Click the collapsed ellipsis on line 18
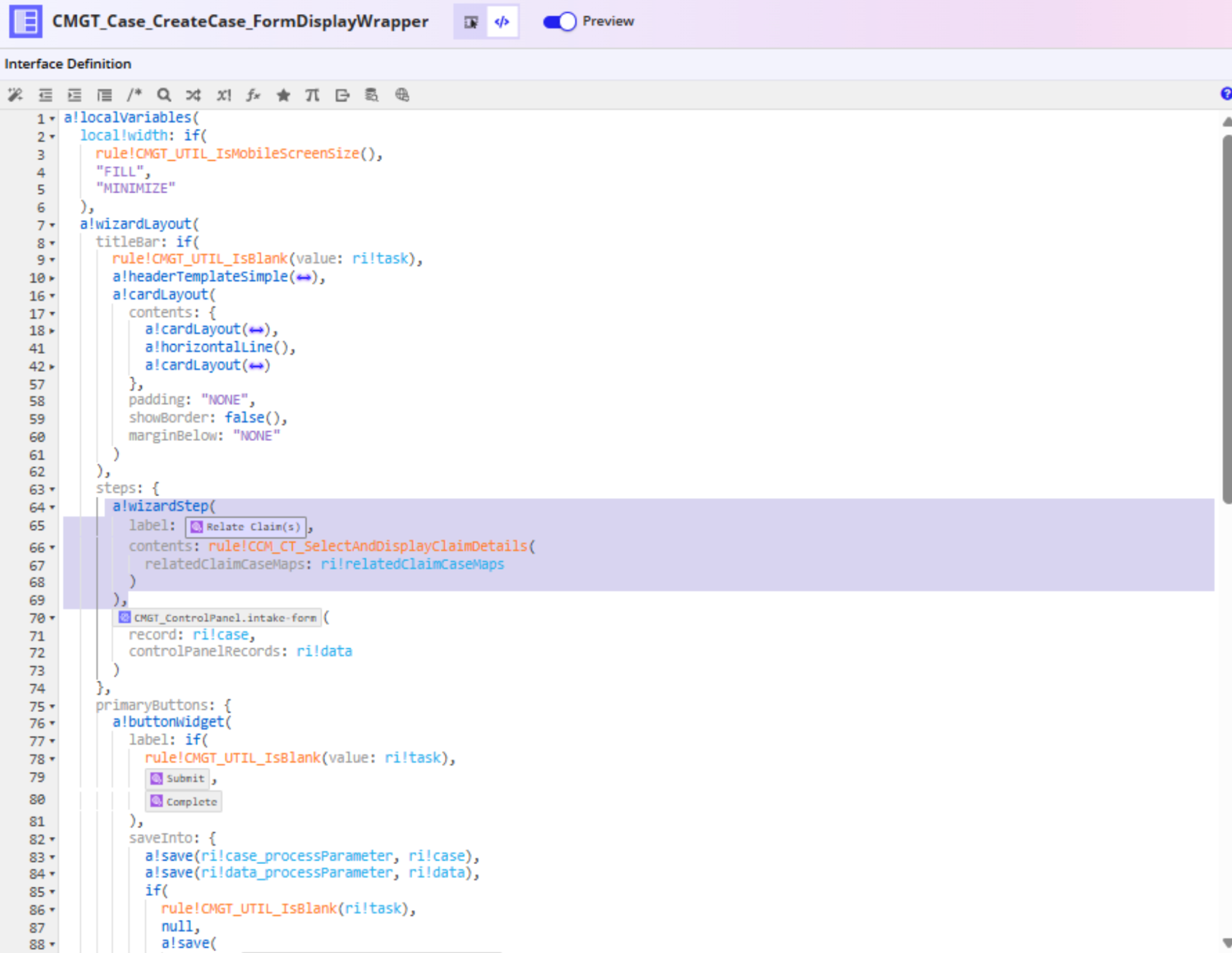 [256, 330]
